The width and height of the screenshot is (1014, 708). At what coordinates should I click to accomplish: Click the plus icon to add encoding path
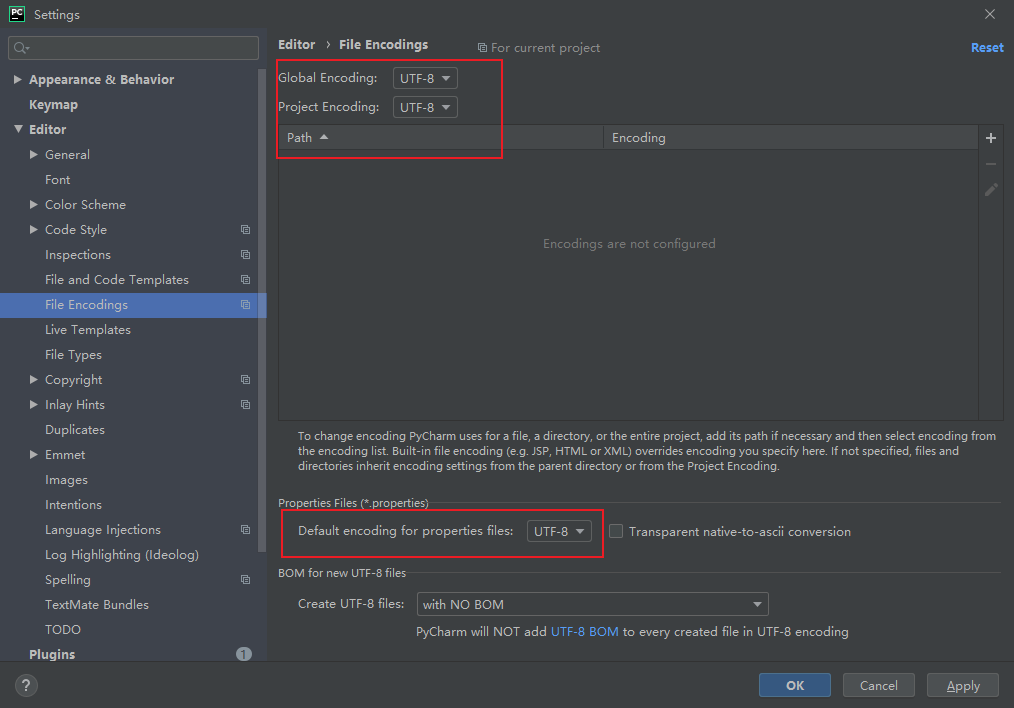tap(991, 138)
